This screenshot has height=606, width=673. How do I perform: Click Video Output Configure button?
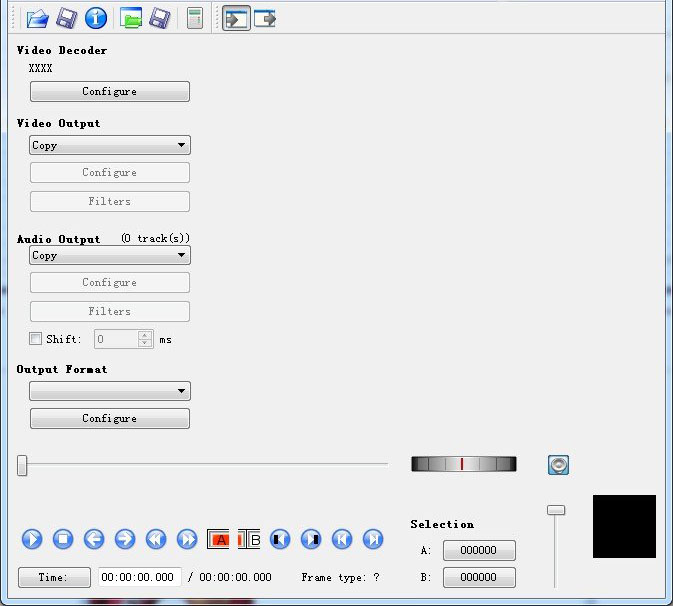coord(110,173)
